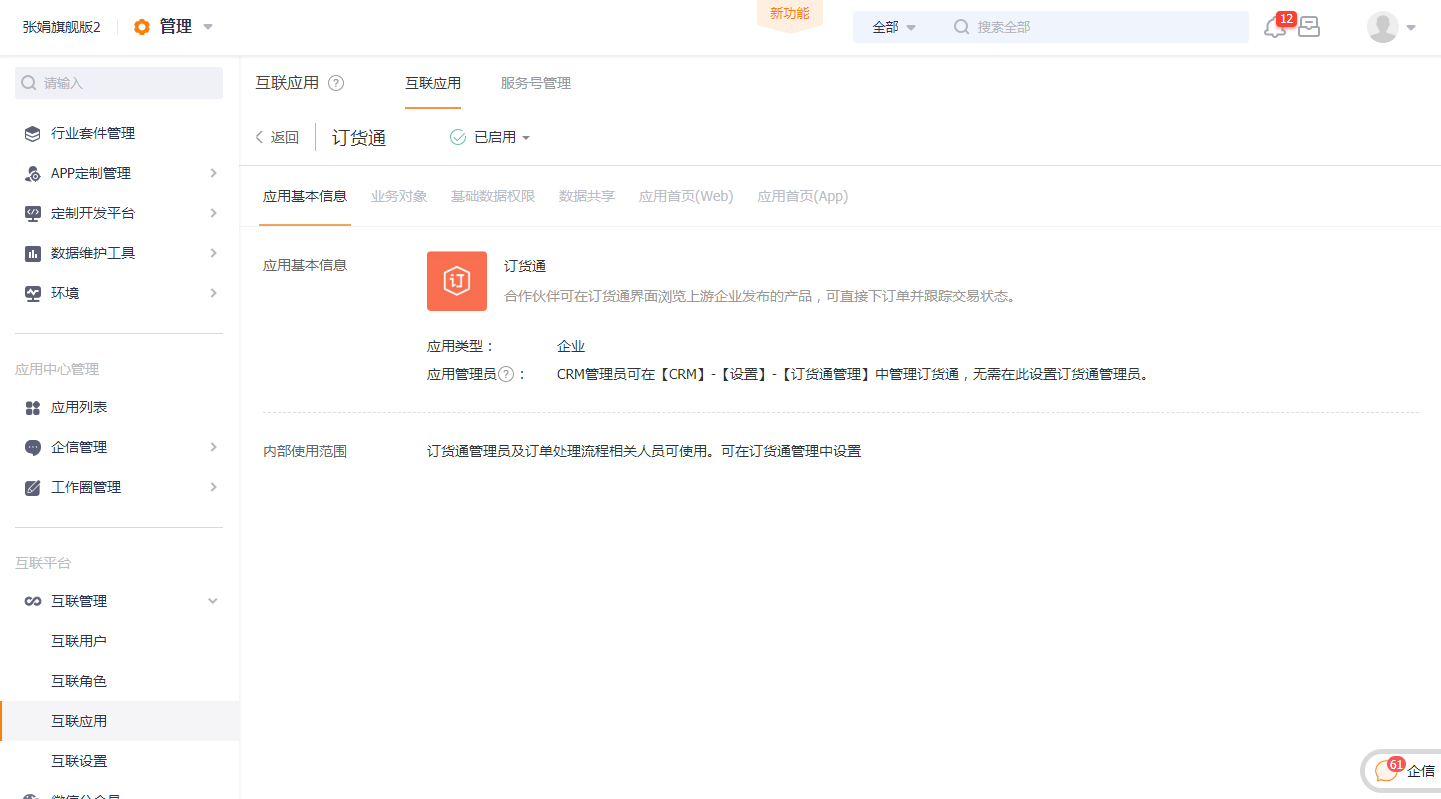This screenshot has width=1441, height=799.
Task: Click the magnifier in sidebar search box
Action: click(29, 83)
